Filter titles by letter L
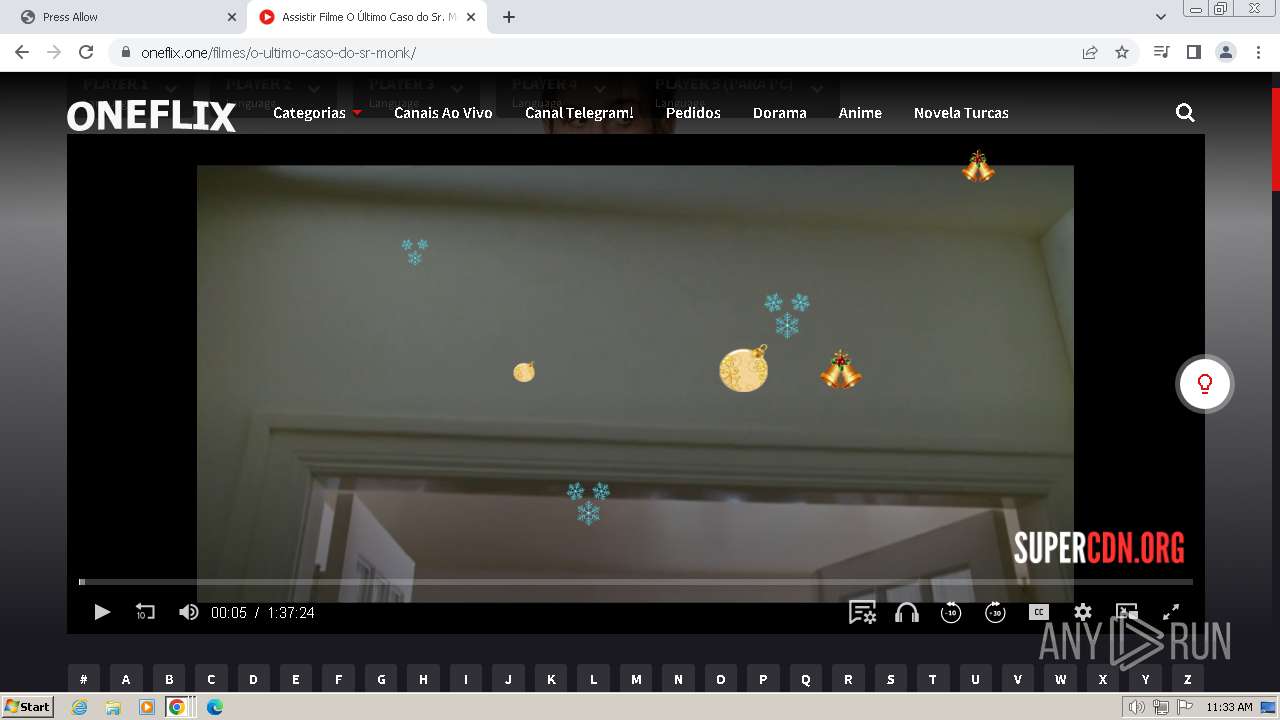 (593, 679)
